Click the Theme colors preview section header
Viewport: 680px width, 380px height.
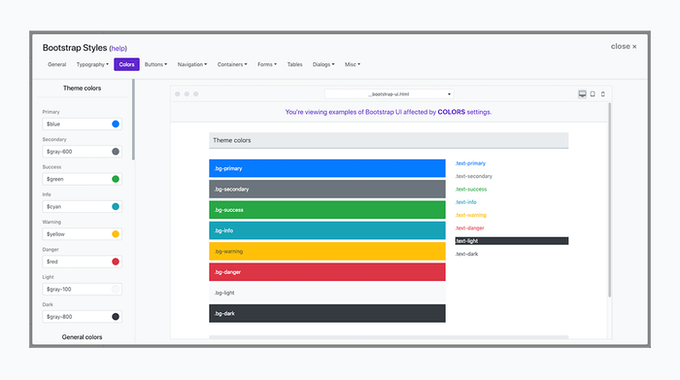coord(389,141)
